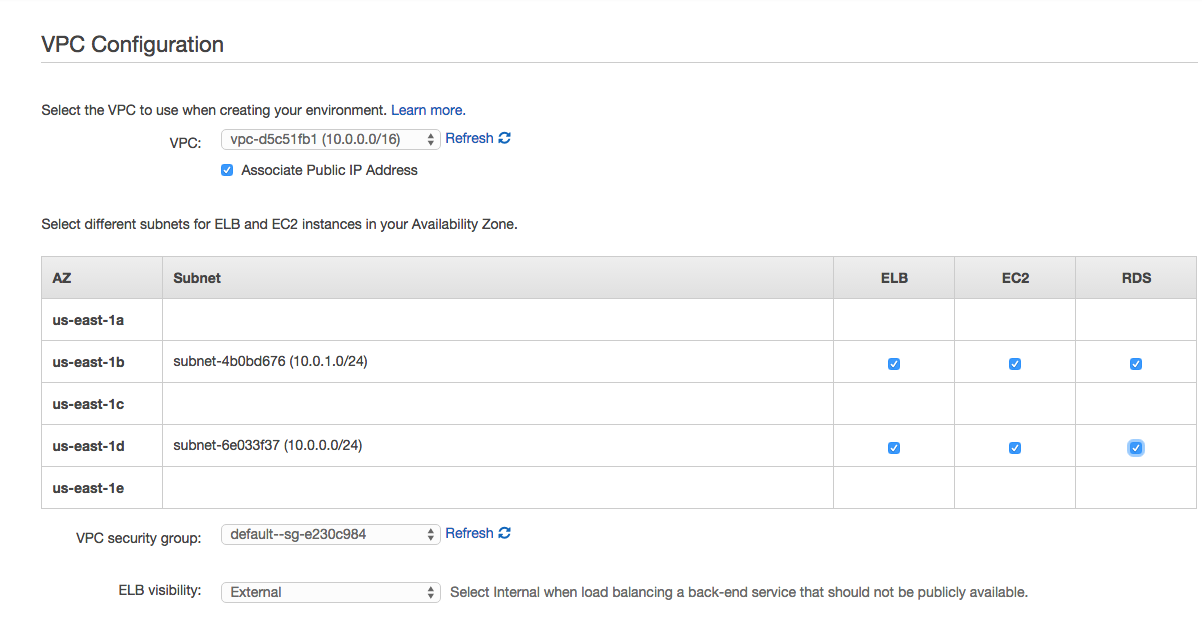Open the ELB visibility dropdown

330,592
